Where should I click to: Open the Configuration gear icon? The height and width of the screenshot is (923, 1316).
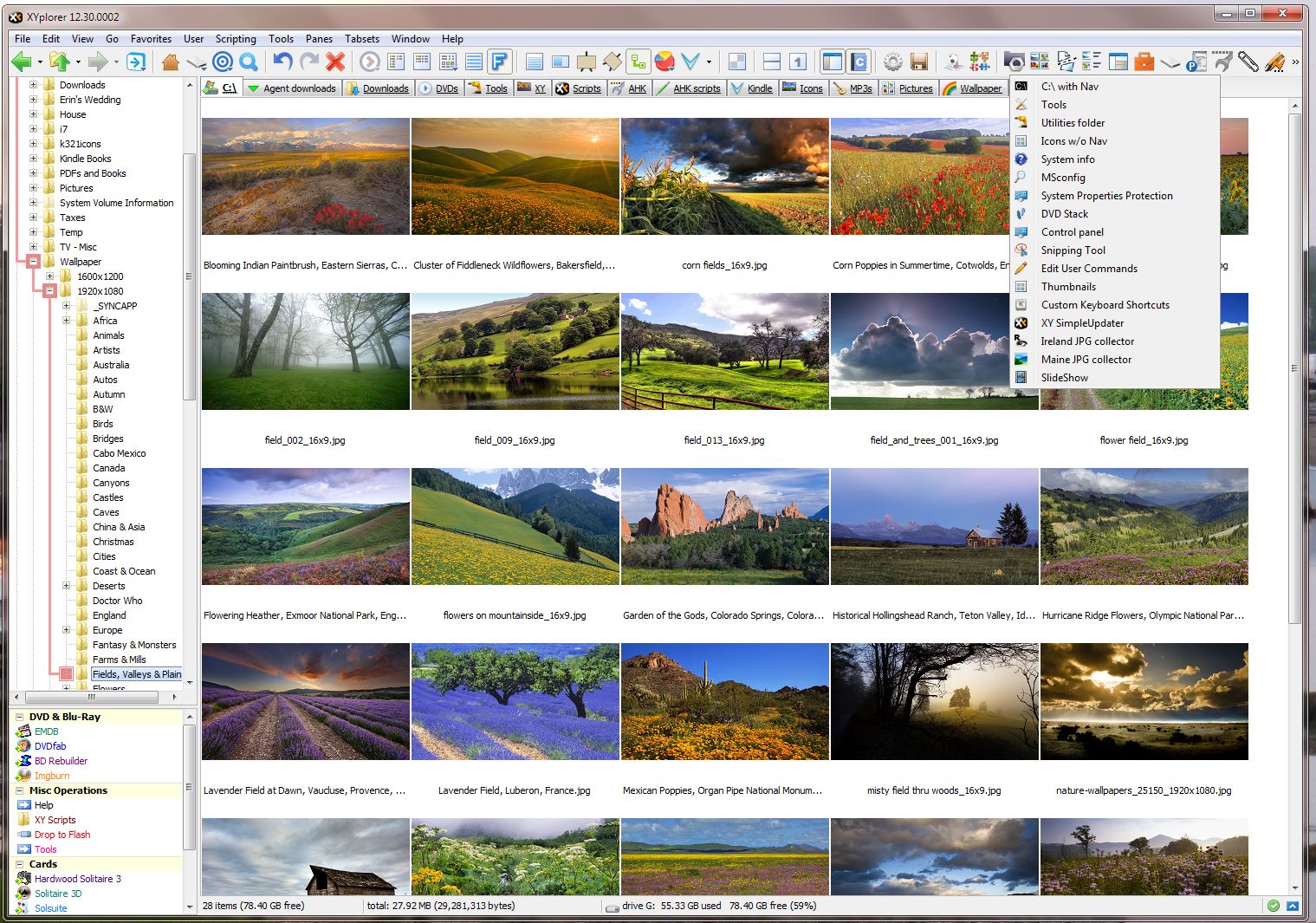tap(892, 62)
